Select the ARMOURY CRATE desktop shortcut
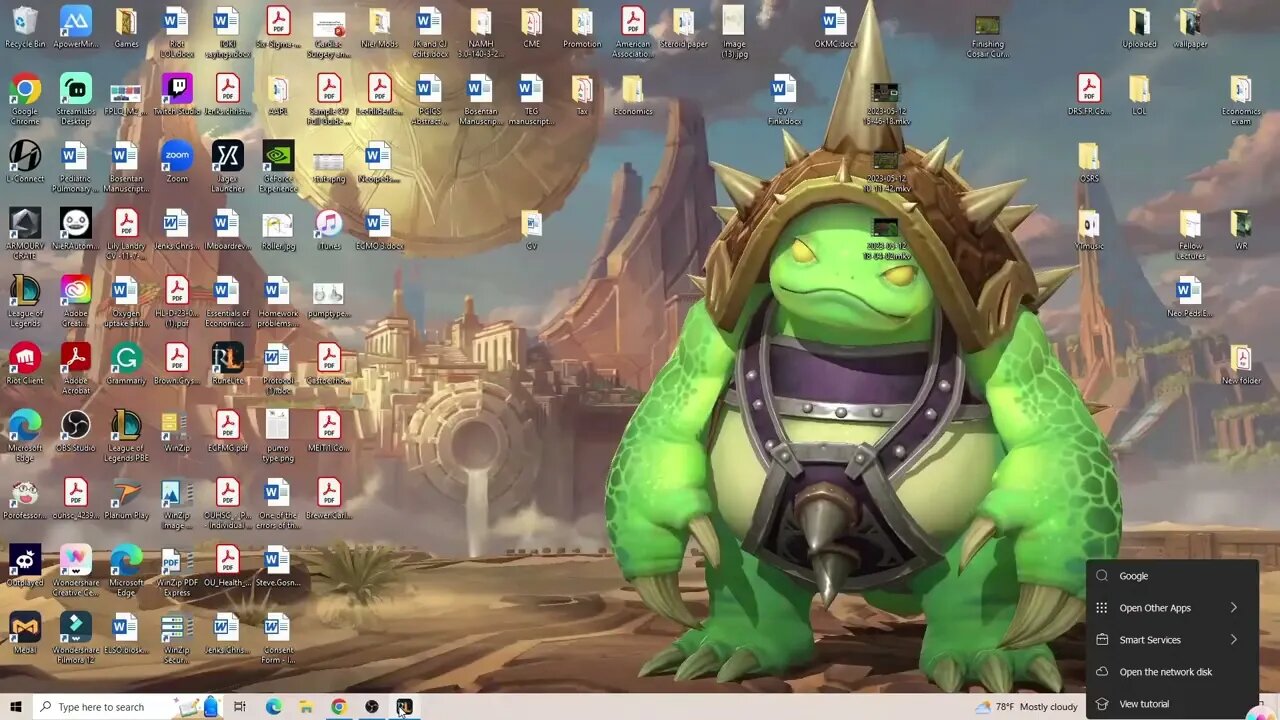1280x720 pixels. click(25, 234)
